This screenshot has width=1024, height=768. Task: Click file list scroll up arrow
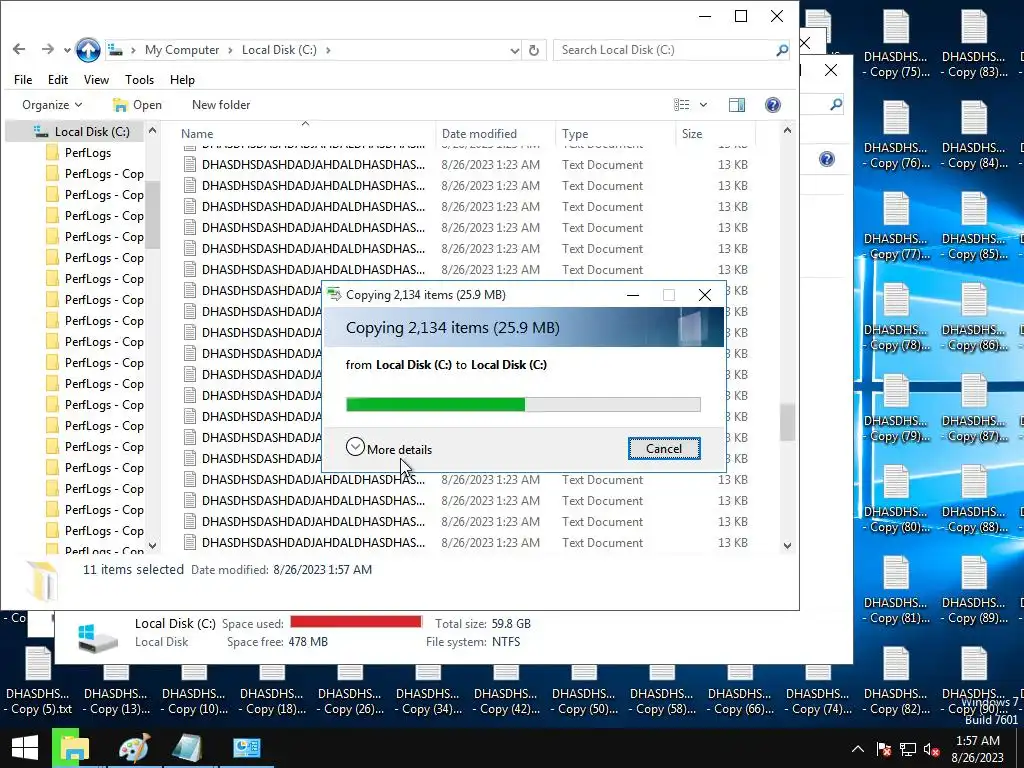click(787, 131)
